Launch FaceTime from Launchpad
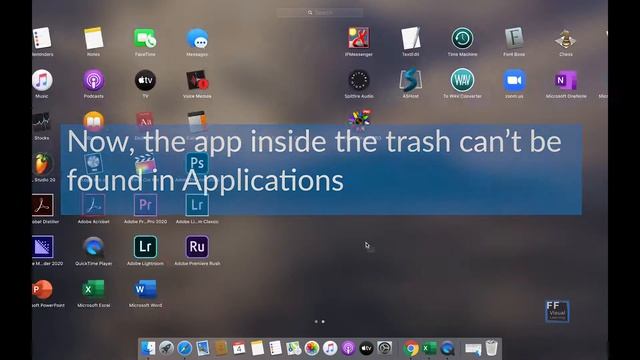 point(145,38)
